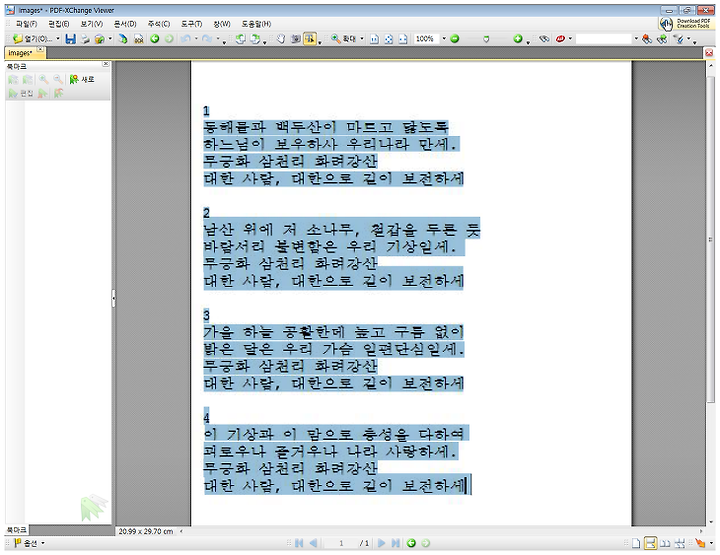Toggle the Select Text tool

[310, 39]
